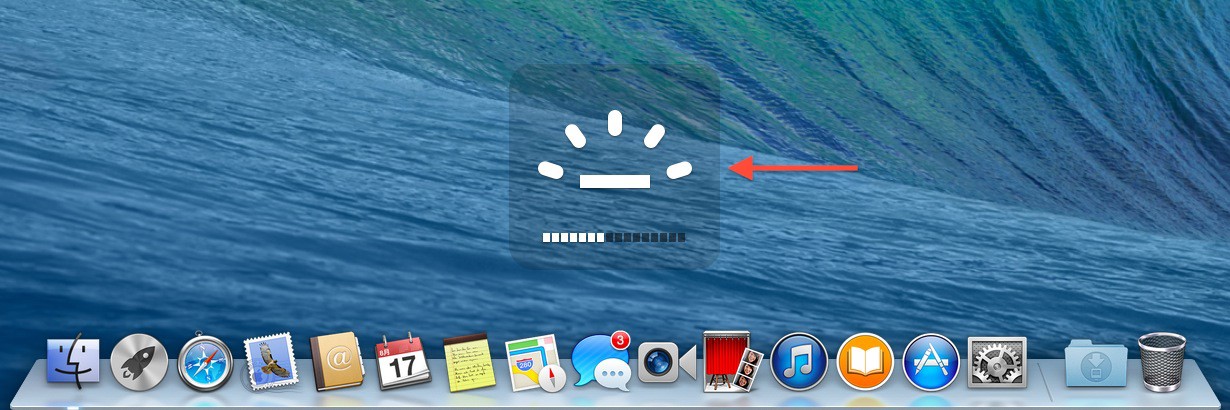This screenshot has height=410, width=1230.
Task: Launch Safari compass icon
Action: 205,362
